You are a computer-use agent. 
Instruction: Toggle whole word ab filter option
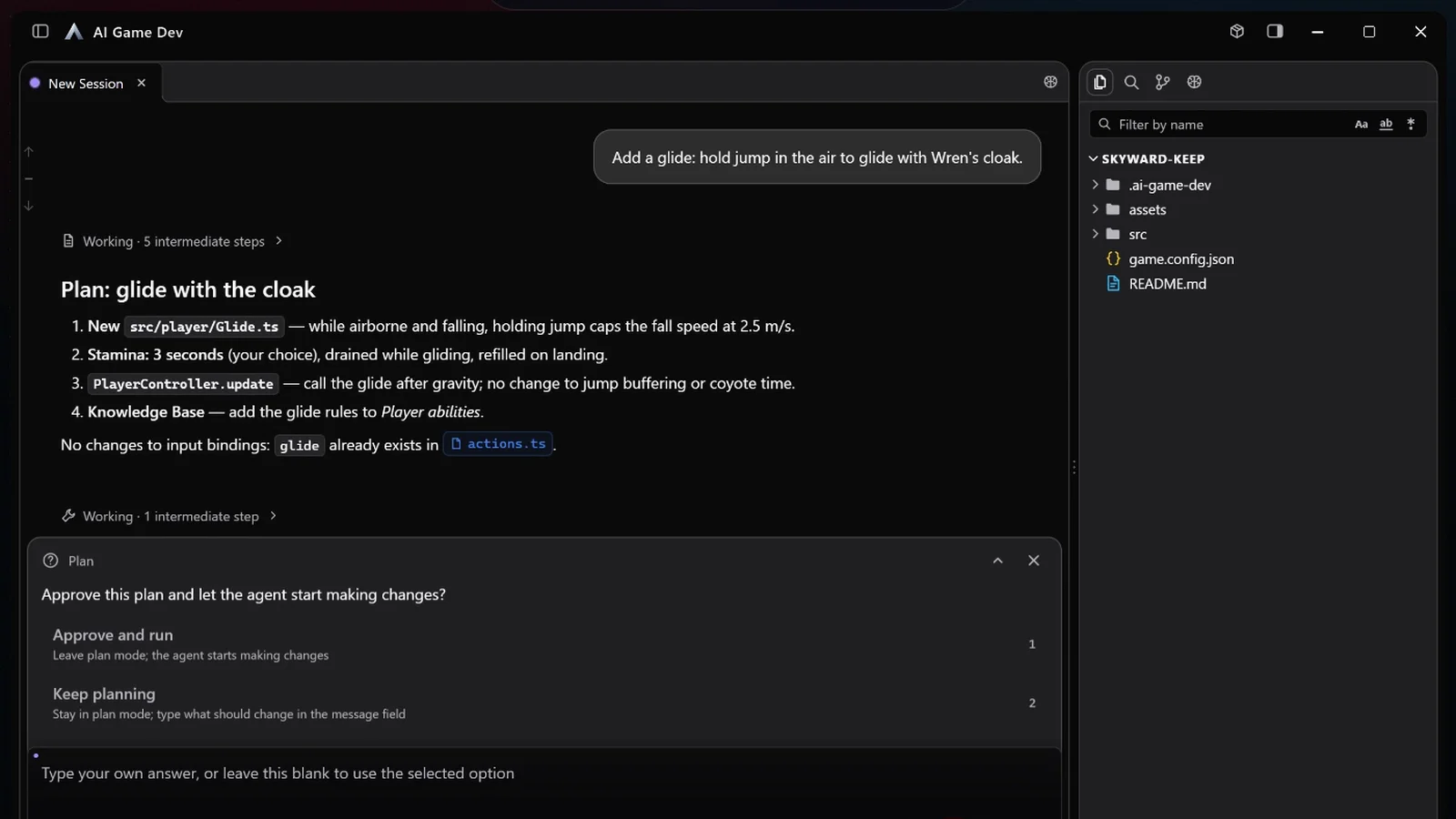pos(1386,125)
